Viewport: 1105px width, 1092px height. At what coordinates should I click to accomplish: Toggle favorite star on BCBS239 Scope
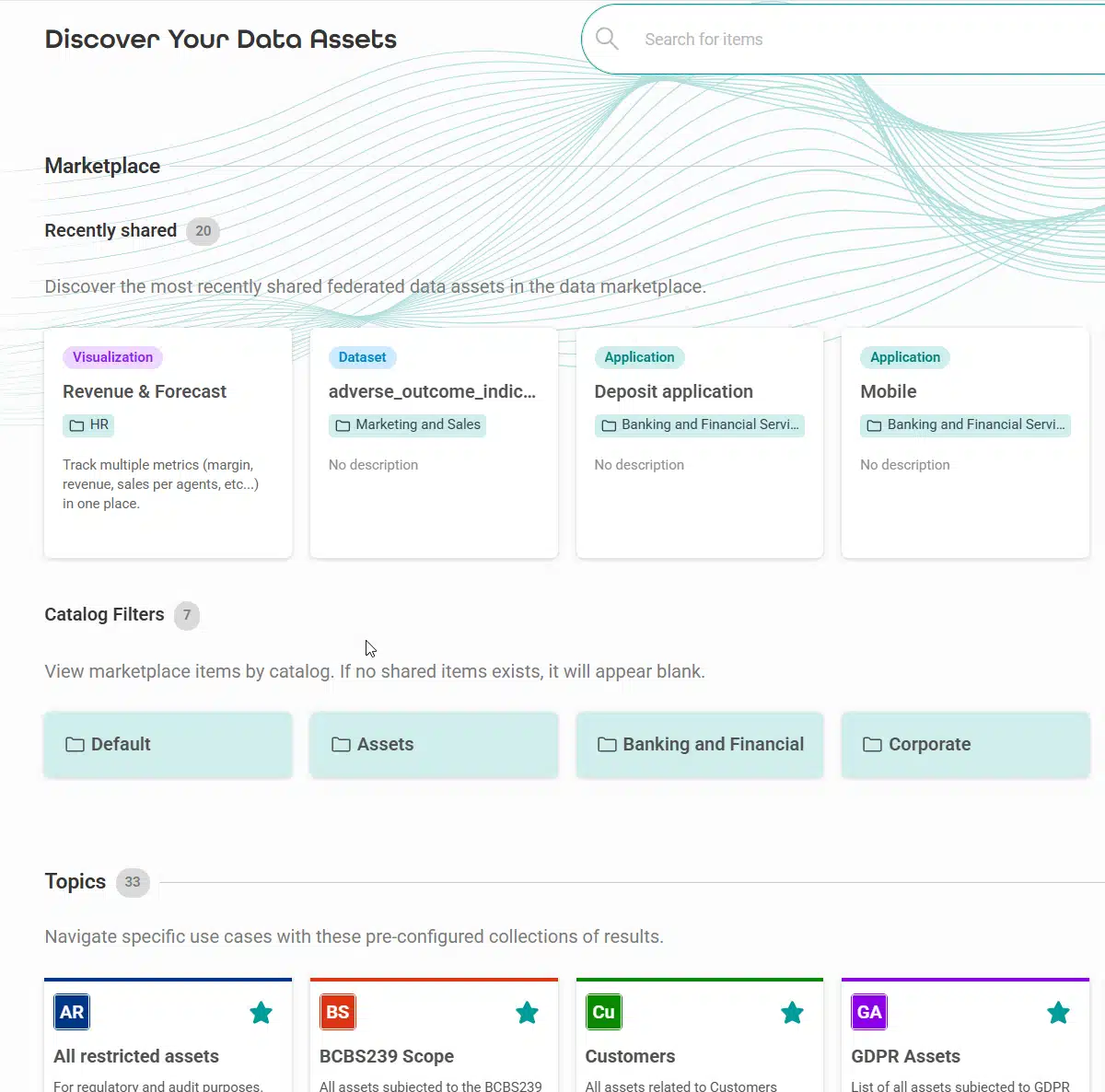click(x=527, y=1013)
